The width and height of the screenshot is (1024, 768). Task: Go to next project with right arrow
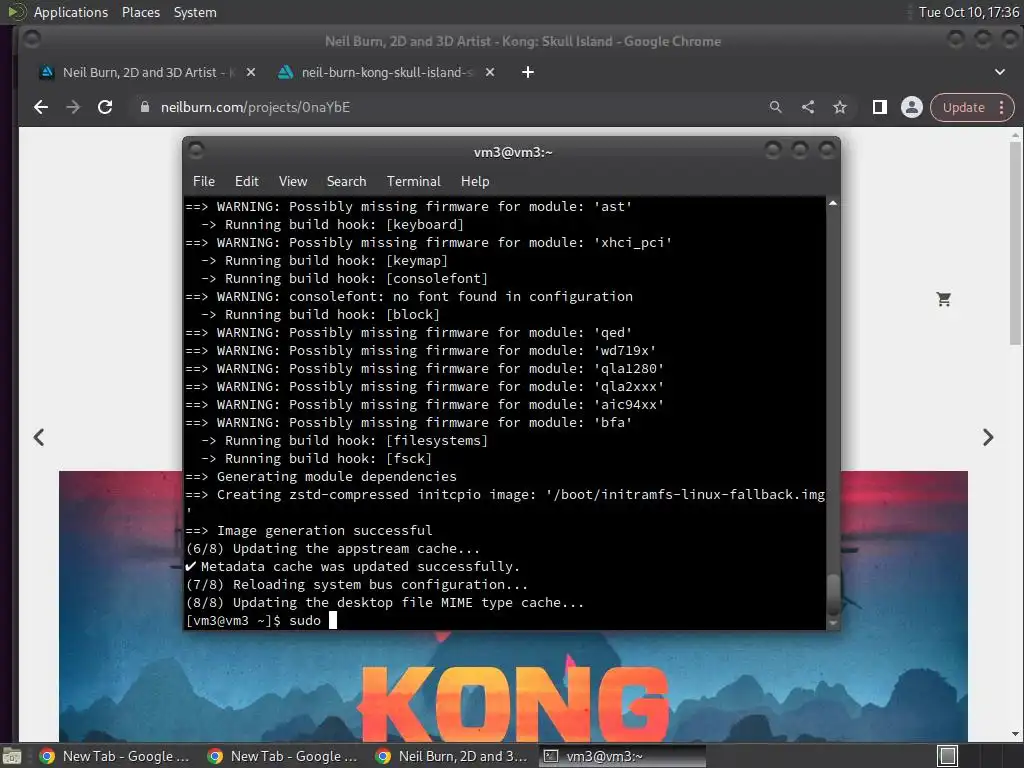coord(987,437)
